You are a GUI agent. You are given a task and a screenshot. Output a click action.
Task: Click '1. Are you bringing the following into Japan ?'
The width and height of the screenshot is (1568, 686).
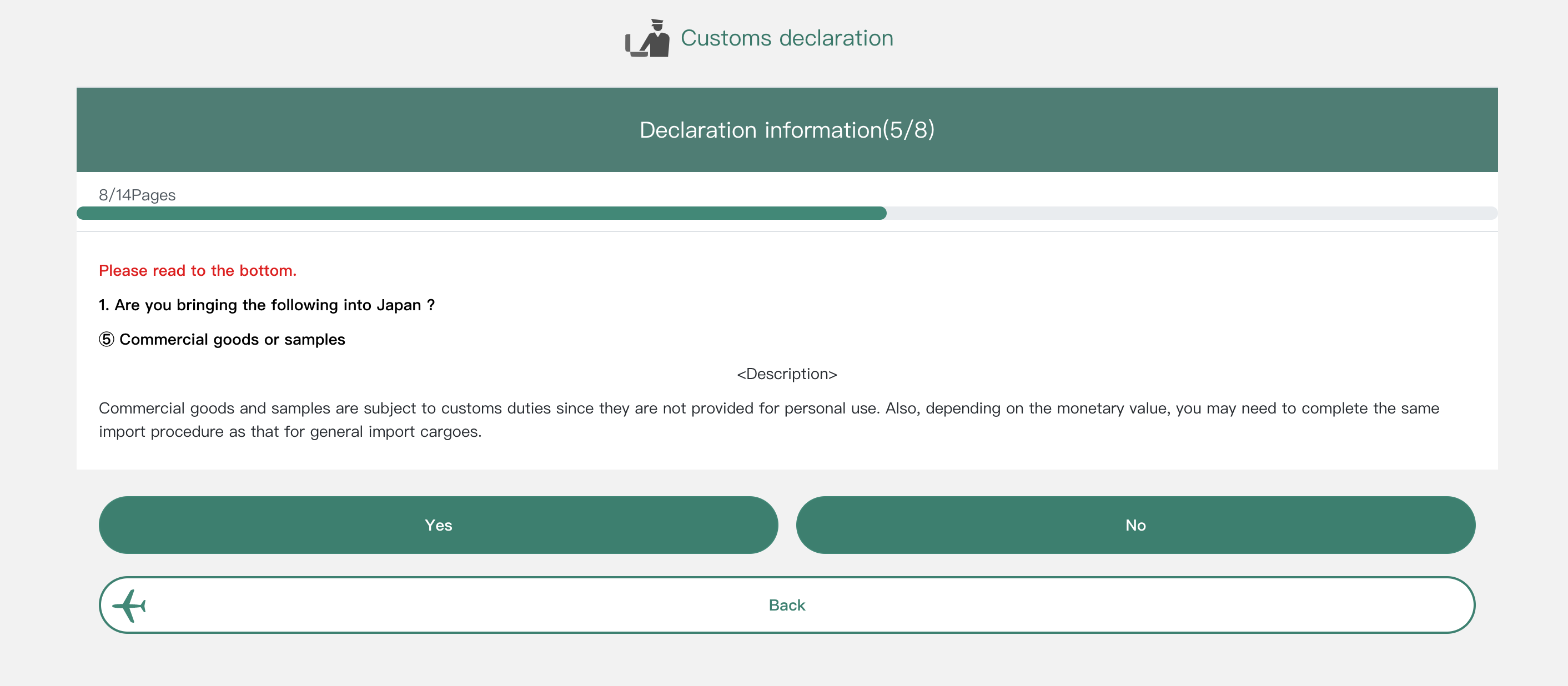point(267,305)
